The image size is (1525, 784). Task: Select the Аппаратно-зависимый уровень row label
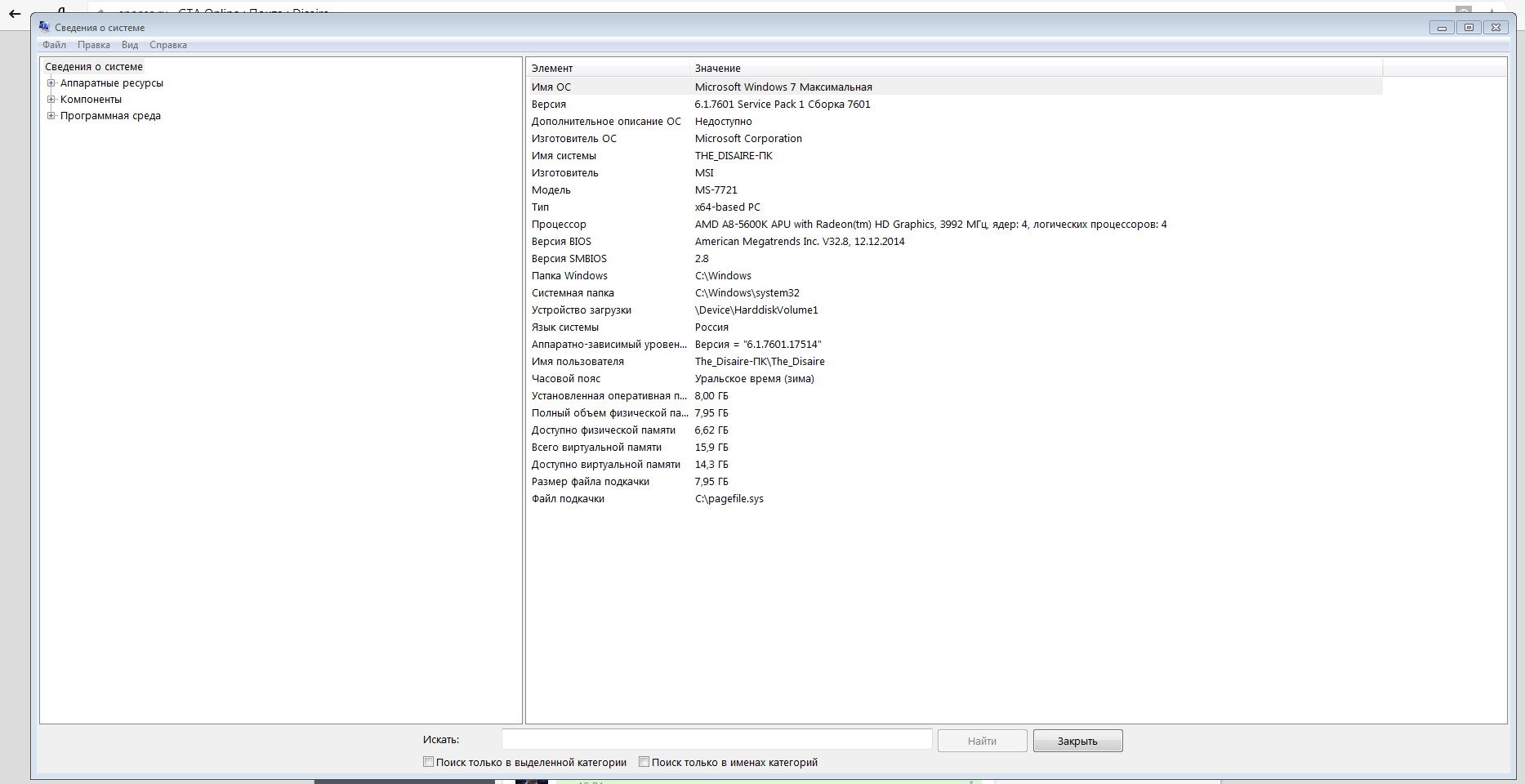(609, 345)
